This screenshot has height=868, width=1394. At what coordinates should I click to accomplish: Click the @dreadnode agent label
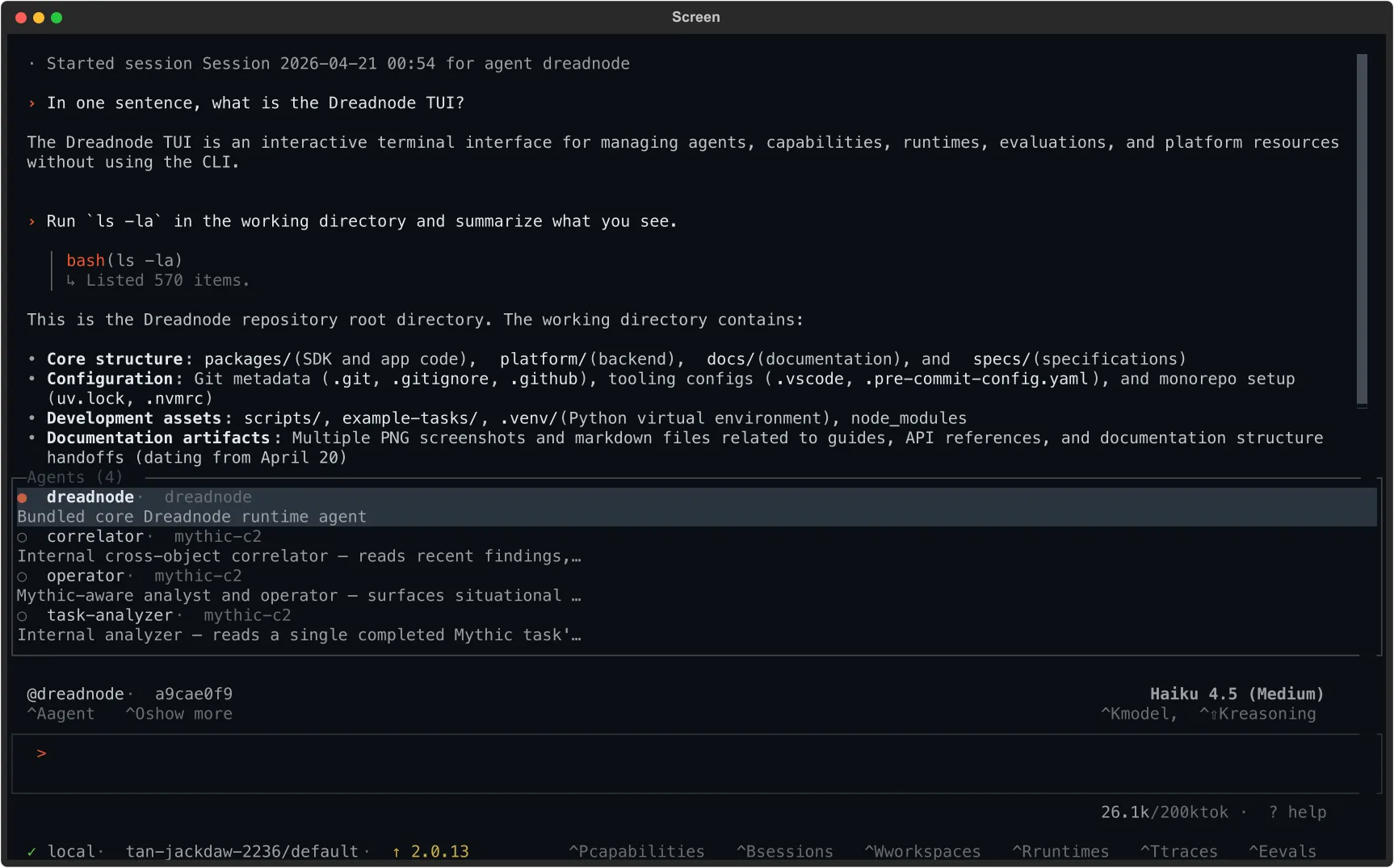(x=78, y=694)
